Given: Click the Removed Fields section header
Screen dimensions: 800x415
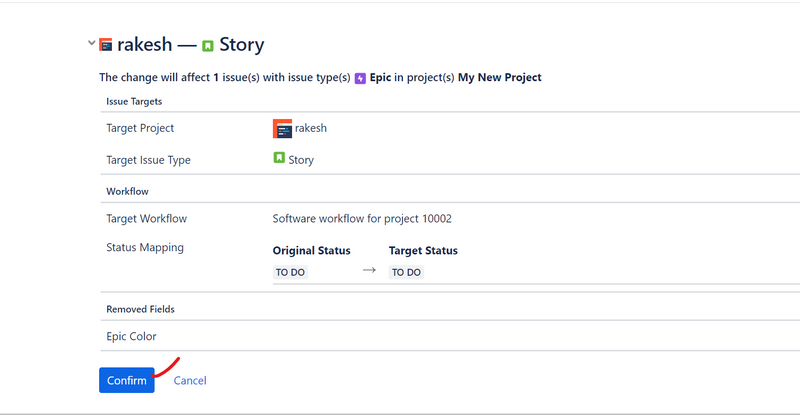Looking at the screenshot, I should [x=140, y=309].
